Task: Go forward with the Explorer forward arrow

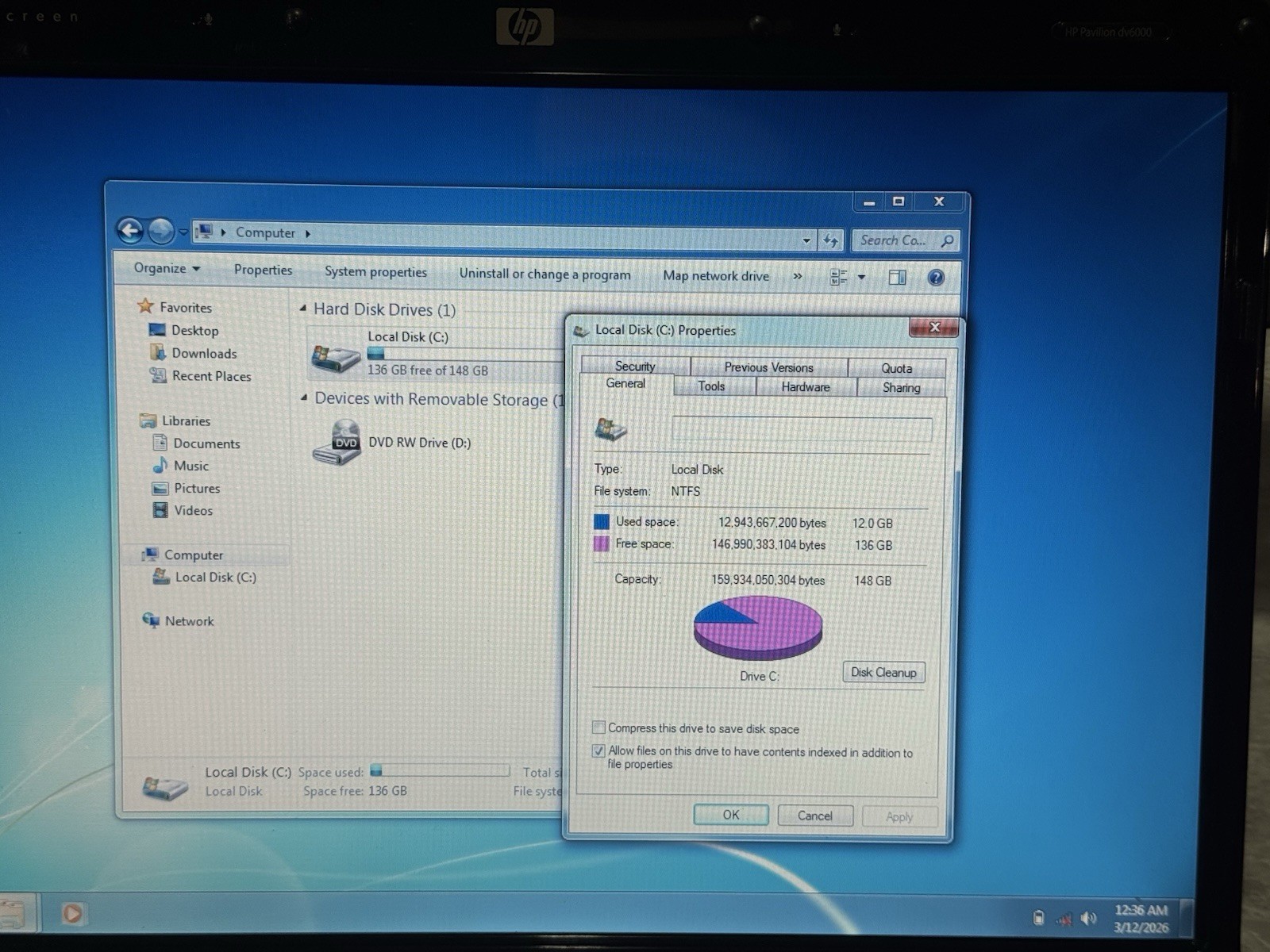Action: 161,232
